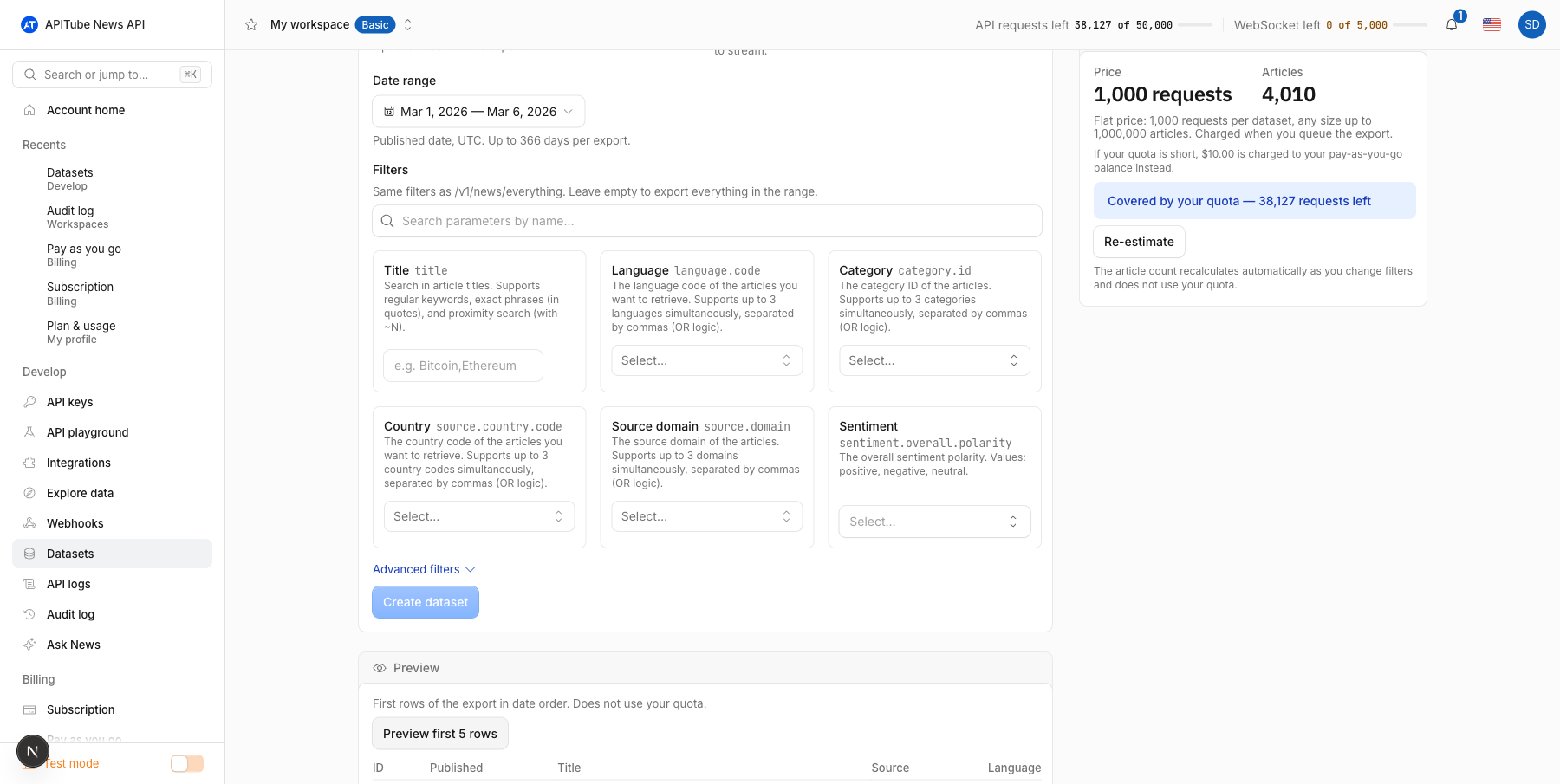Expand Advanced filters
This screenshot has width=1560, height=784.
point(424,569)
